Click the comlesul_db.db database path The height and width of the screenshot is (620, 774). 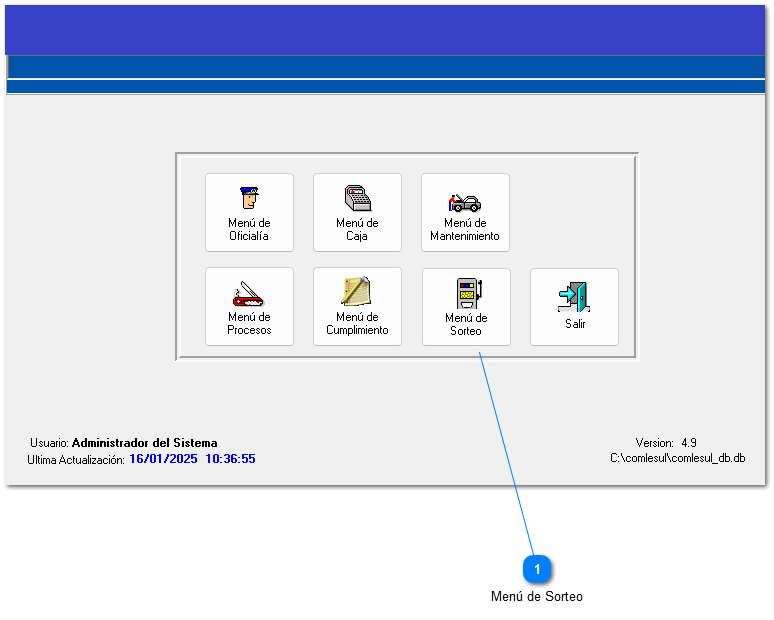click(678, 458)
